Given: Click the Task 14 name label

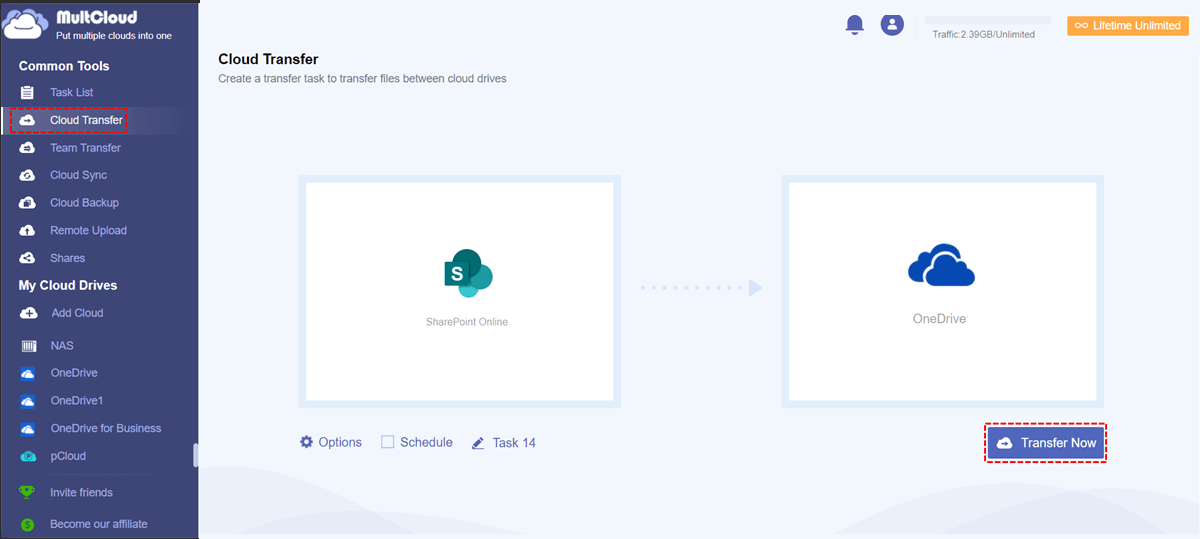Looking at the screenshot, I should 514,443.
